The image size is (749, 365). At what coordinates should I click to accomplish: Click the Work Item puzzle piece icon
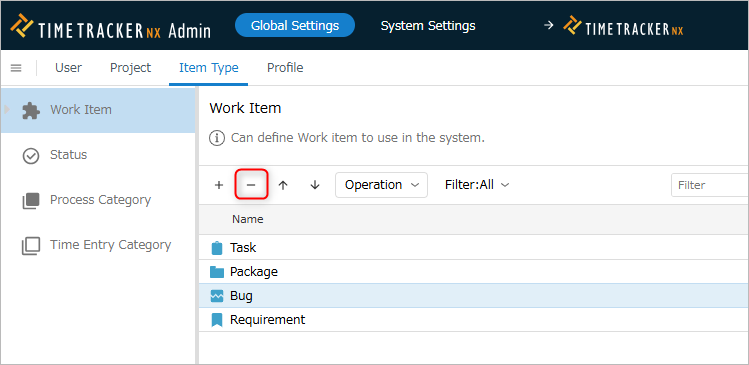point(31,111)
